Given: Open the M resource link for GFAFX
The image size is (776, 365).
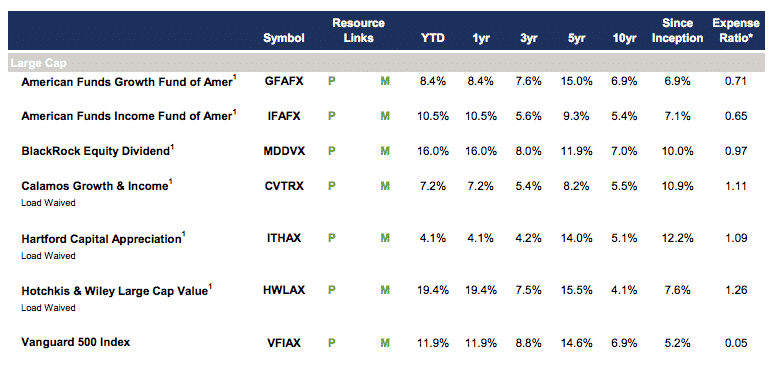Looking at the screenshot, I should 385,82.
